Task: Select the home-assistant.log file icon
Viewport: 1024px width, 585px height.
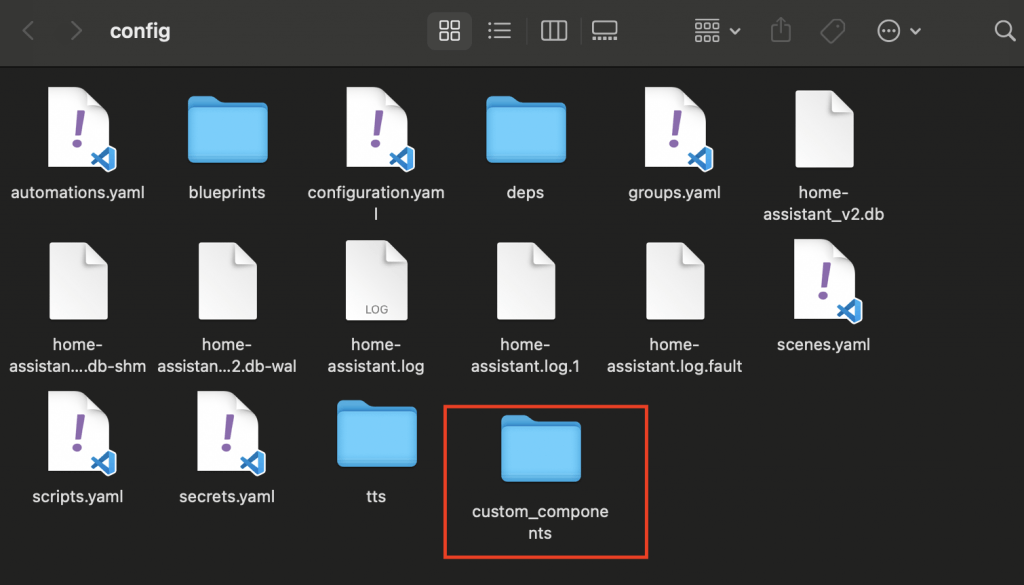Action: tap(377, 281)
